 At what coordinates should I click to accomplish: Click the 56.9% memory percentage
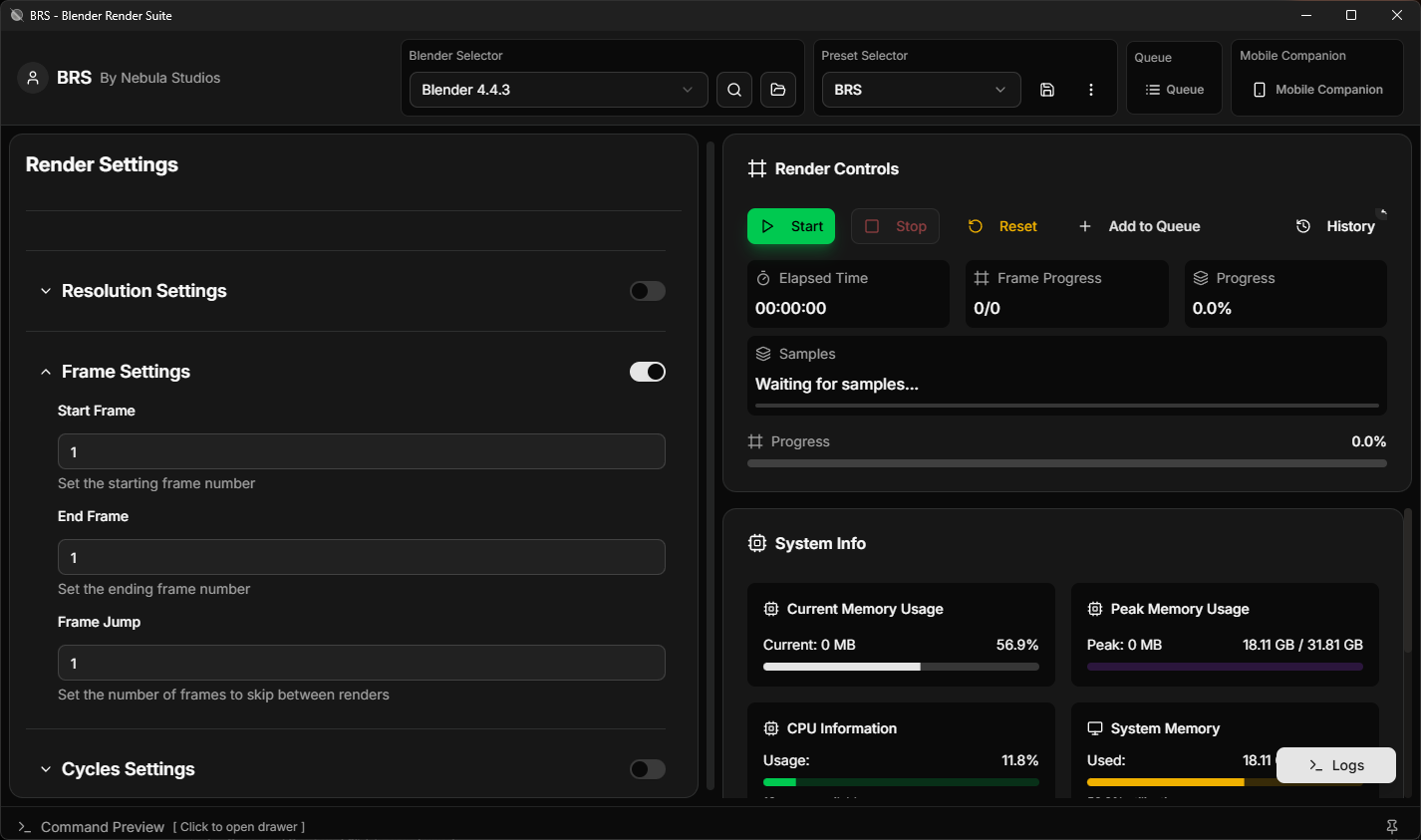pyautogui.click(x=1017, y=645)
